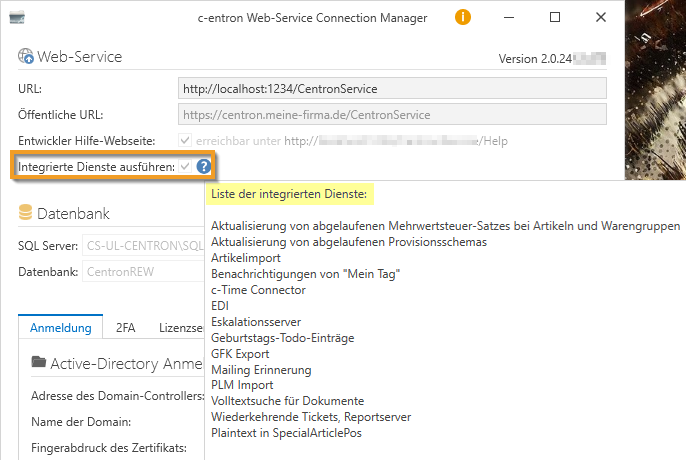
Task: Click the folder icon beside Active-Directory heading
Action: tap(39, 362)
